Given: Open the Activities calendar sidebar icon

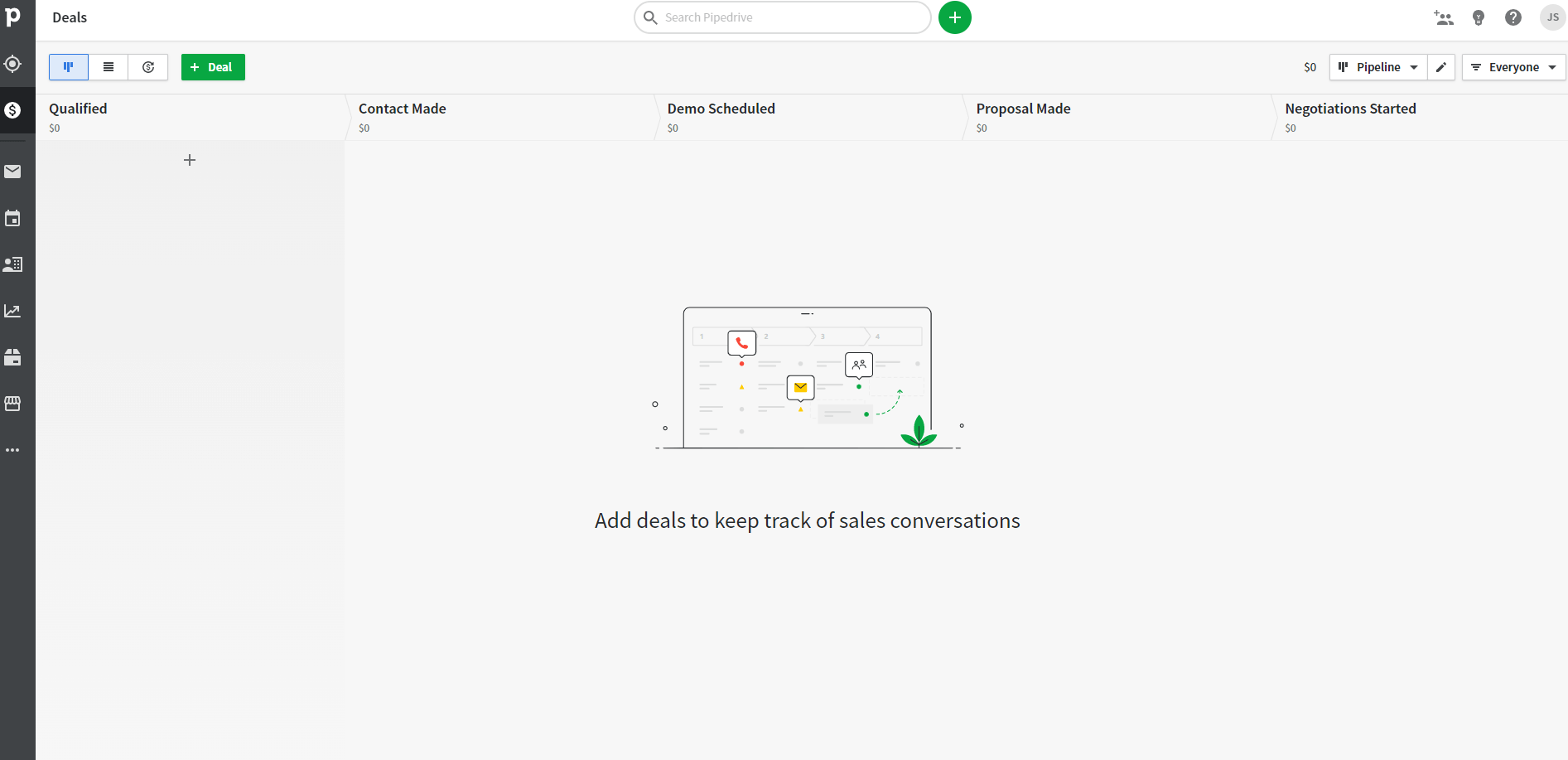Looking at the screenshot, I should pyautogui.click(x=12, y=219).
